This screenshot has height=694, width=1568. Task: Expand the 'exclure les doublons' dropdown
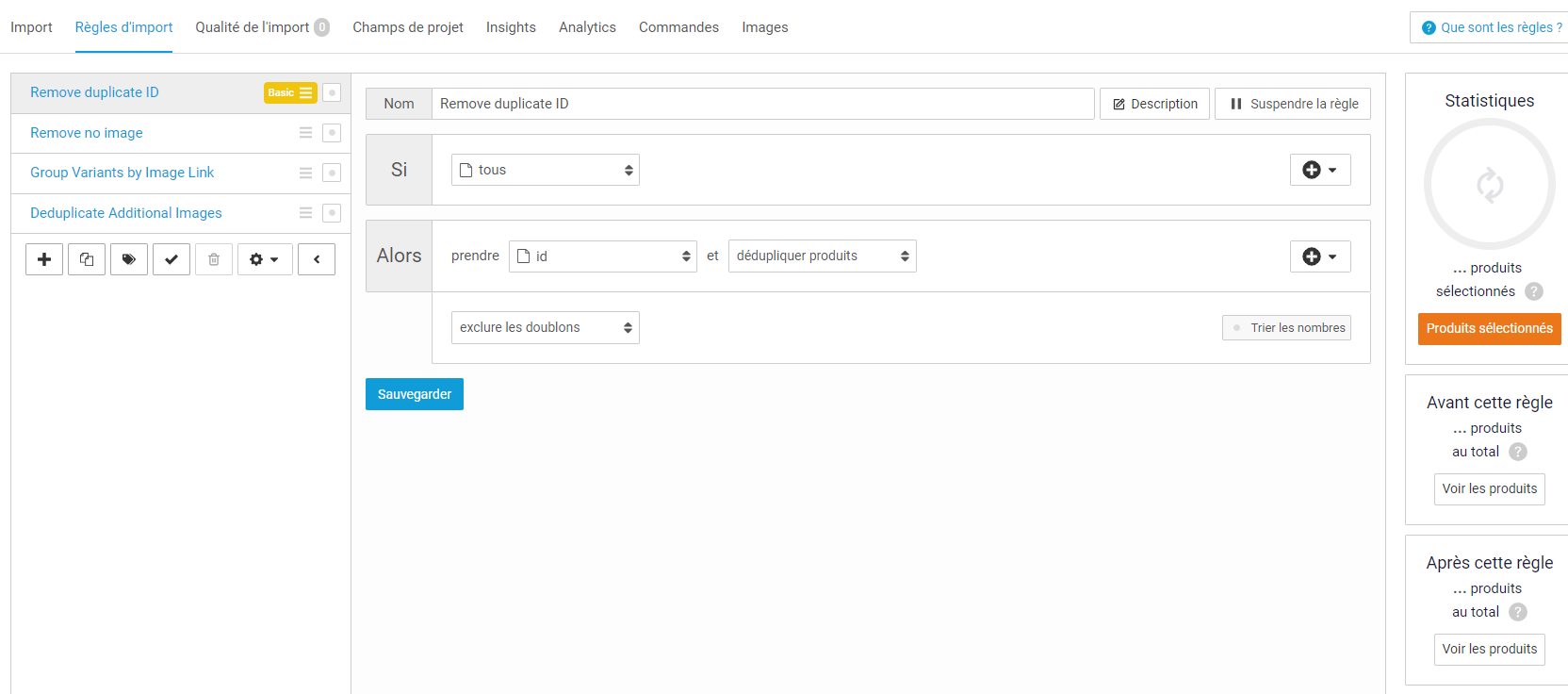click(545, 328)
